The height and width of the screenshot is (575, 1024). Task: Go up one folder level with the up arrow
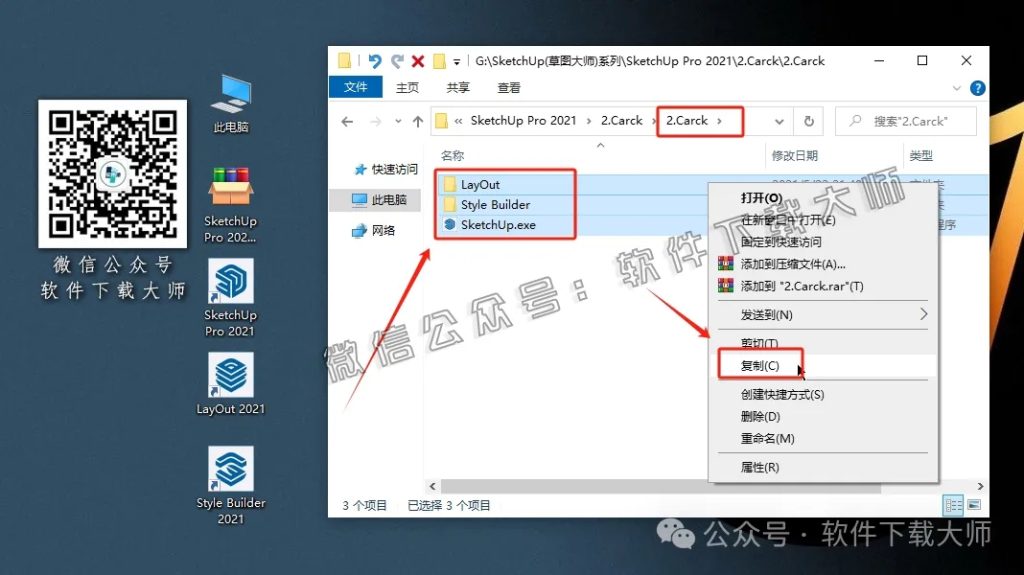(418, 122)
